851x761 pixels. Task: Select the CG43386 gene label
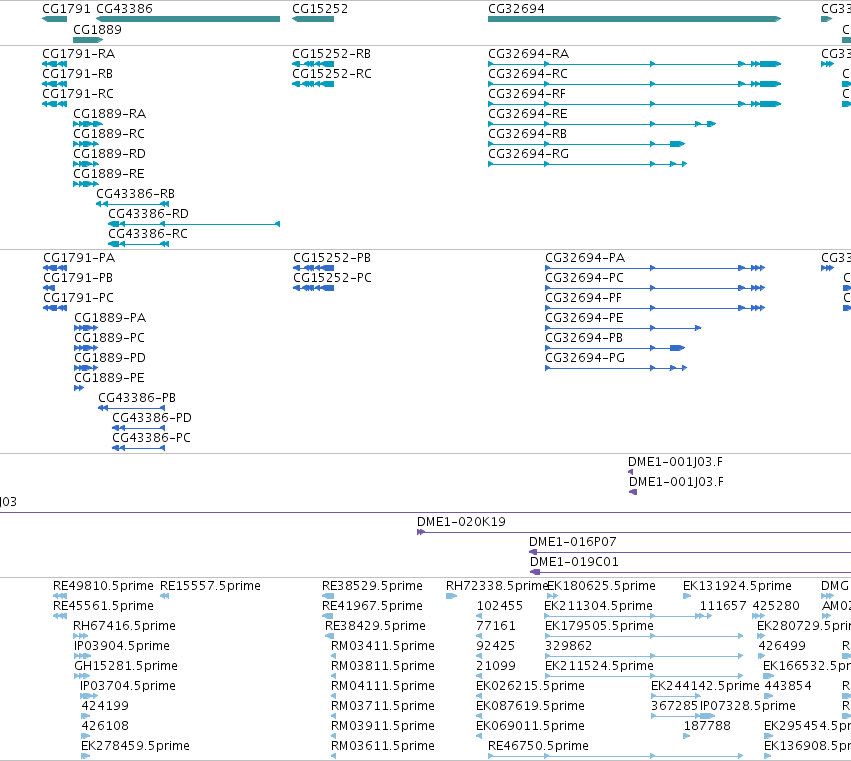point(124,9)
